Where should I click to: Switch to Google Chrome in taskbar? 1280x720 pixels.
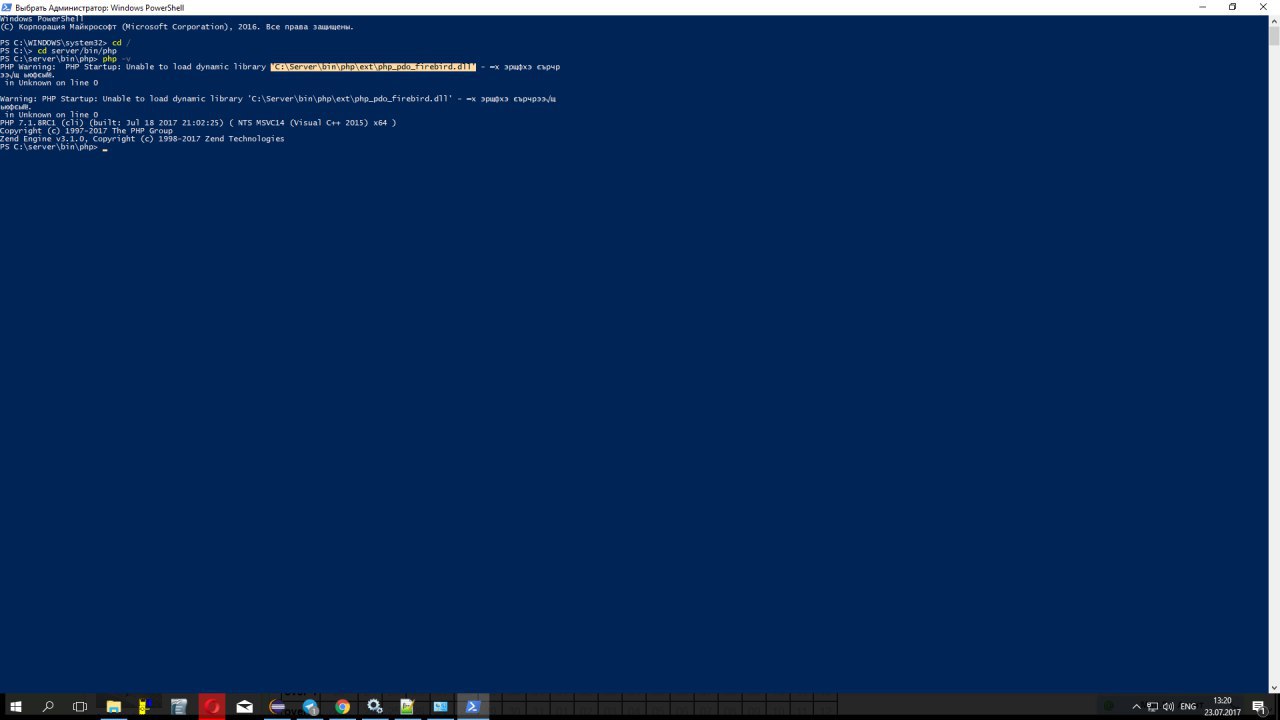[x=342, y=707]
